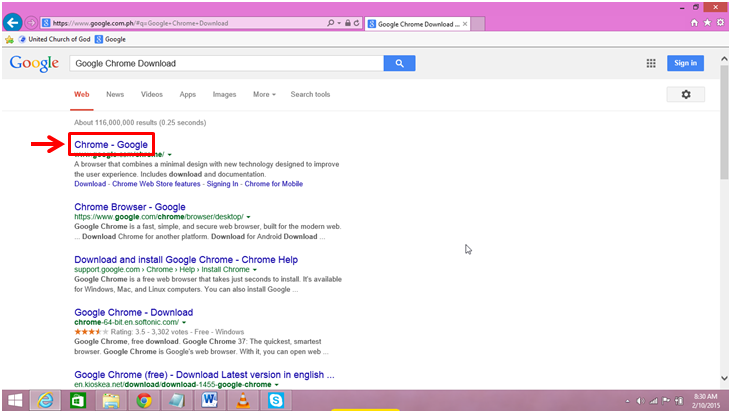The height and width of the screenshot is (412, 730).
Task: Open Google Chrome (free) Download Latest version result
Action: pyautogui.click(x=204, y=375)
